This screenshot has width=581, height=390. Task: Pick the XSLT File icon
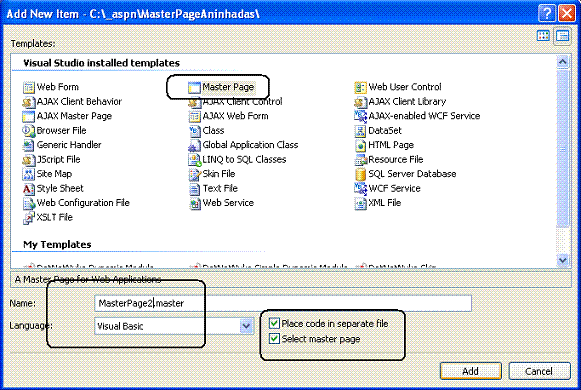(x=29, y=217)
